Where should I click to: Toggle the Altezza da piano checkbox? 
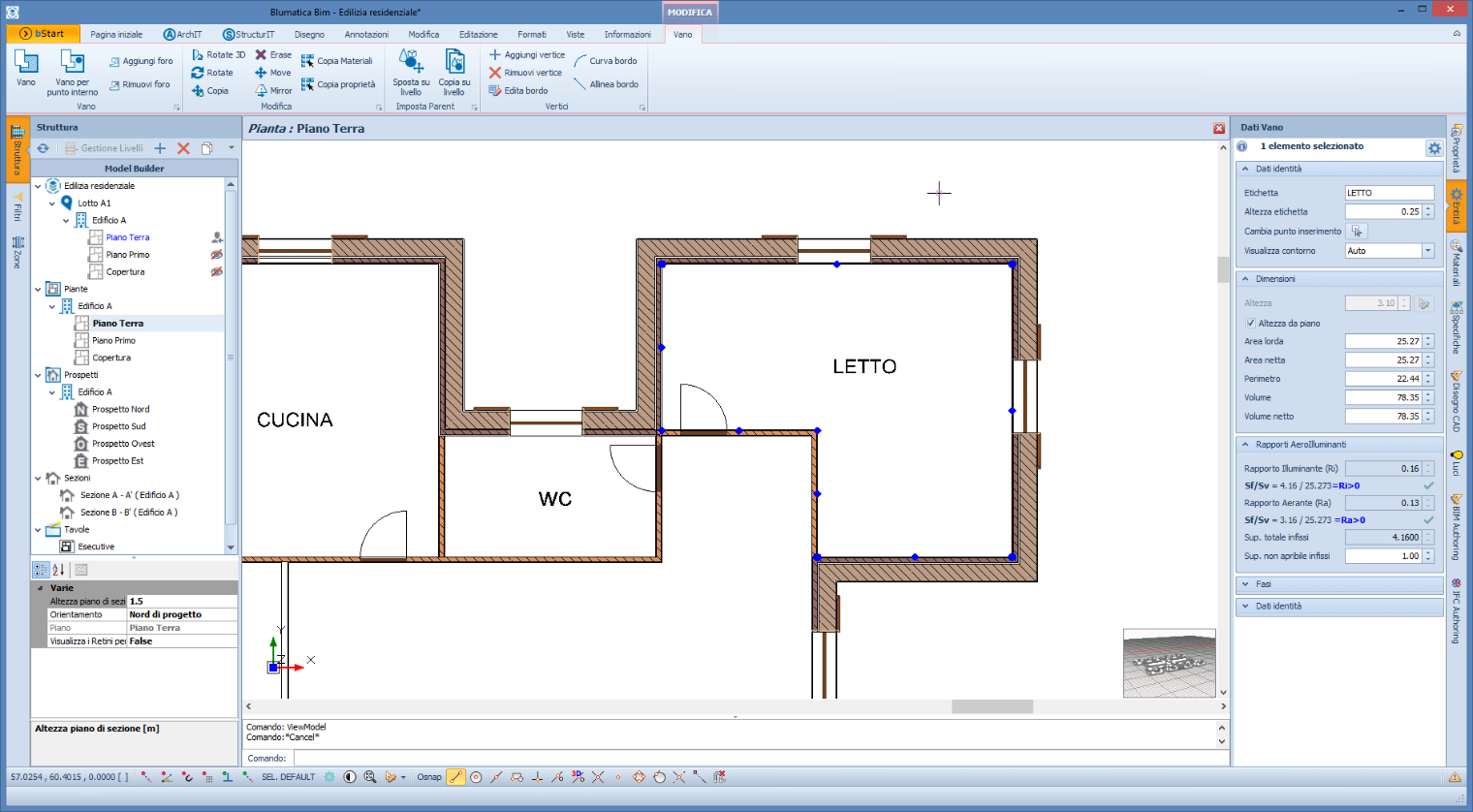[x=1250, y=324]
